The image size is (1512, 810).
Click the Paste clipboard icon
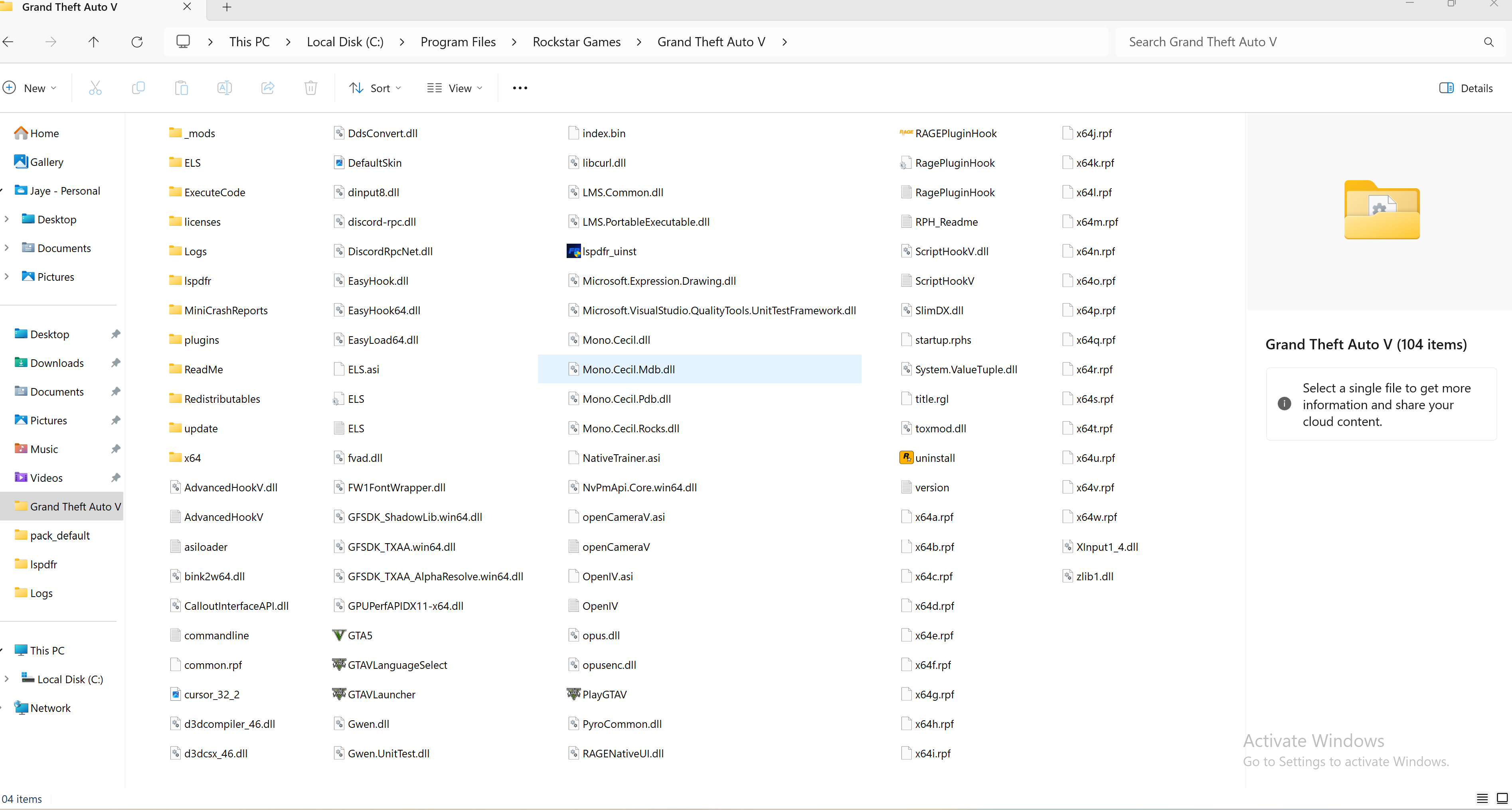182,88
